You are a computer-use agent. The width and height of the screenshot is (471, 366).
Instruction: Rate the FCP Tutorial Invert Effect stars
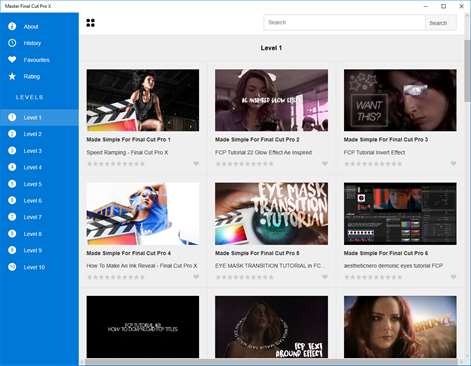[x=373, y=164]
